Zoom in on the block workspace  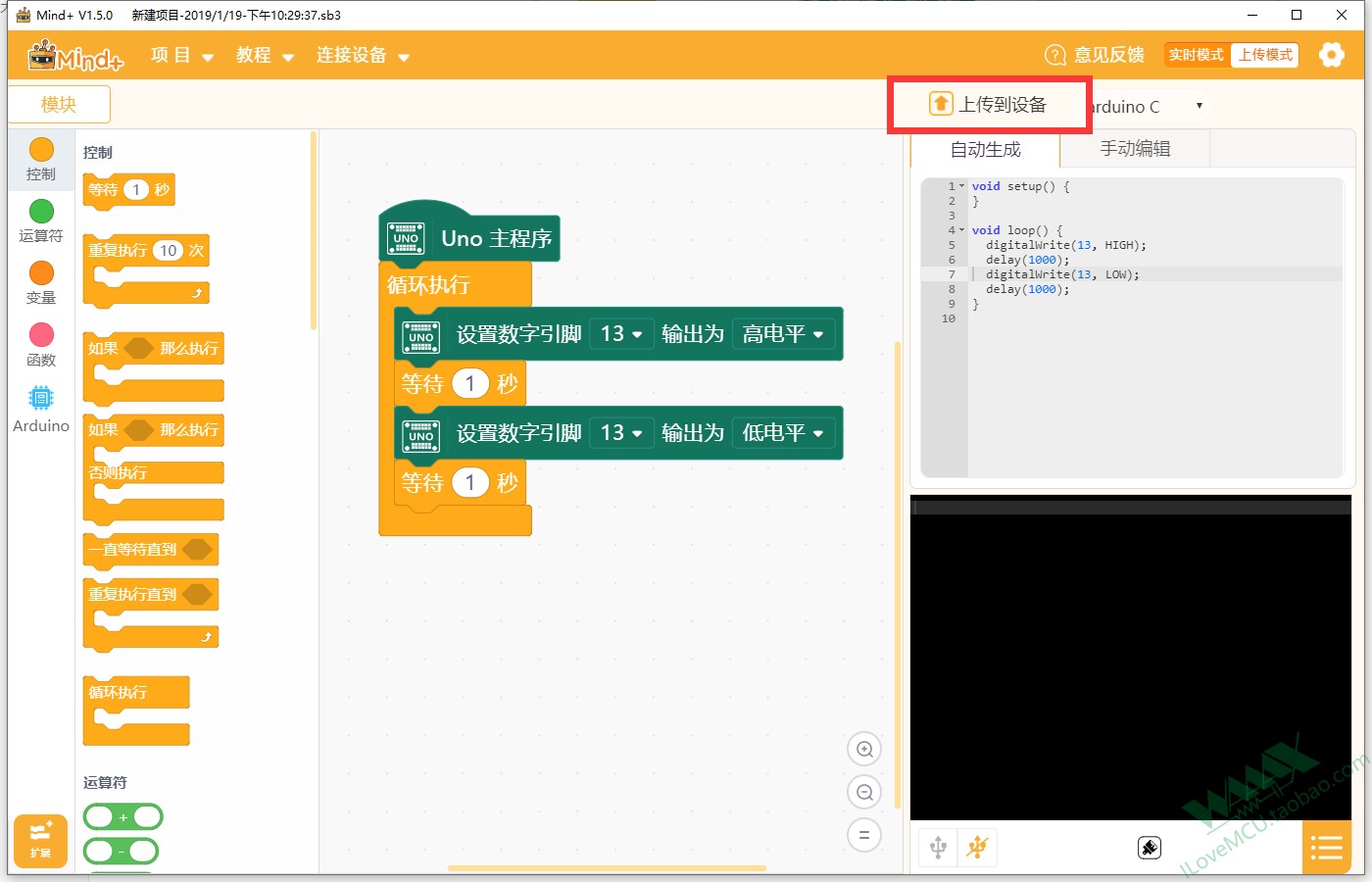coord(864,750)
